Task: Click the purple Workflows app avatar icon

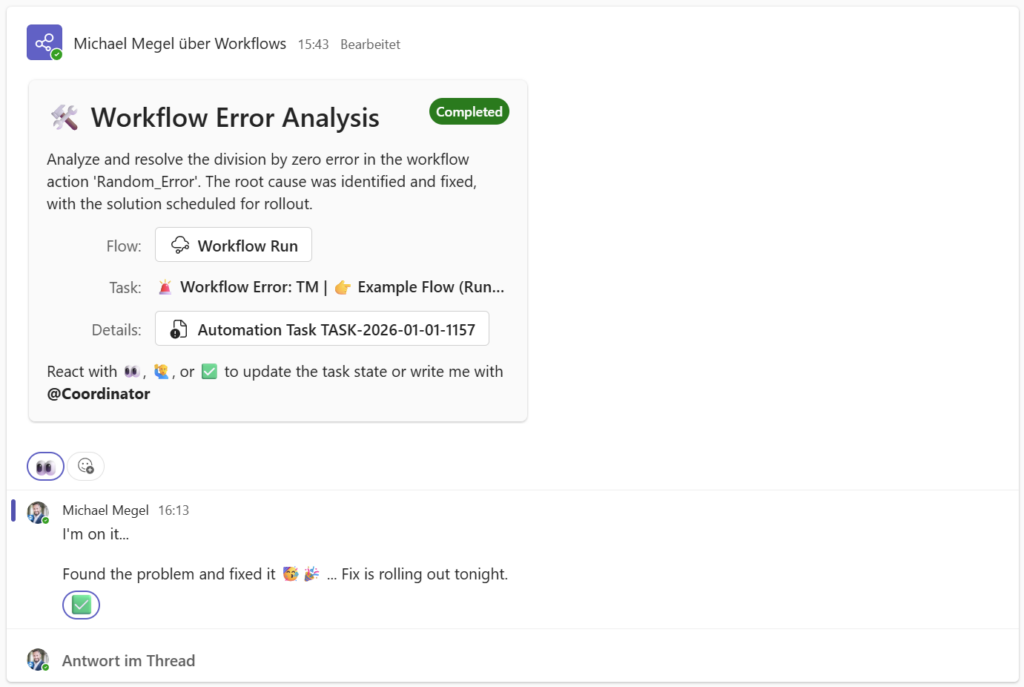Action: pos(44,43)
